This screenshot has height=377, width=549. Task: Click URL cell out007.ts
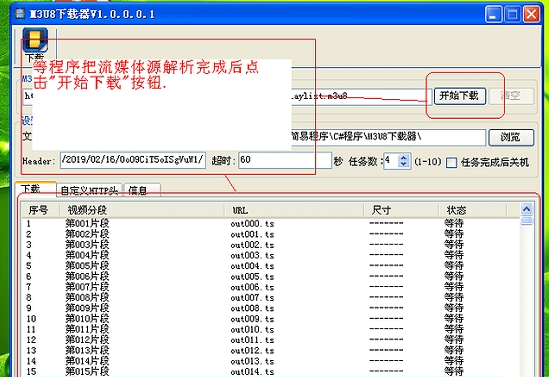(x=252, y=298)
